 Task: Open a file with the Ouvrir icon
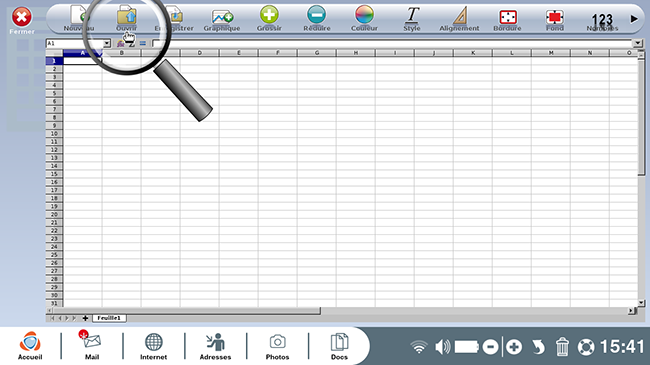[126, 18]
